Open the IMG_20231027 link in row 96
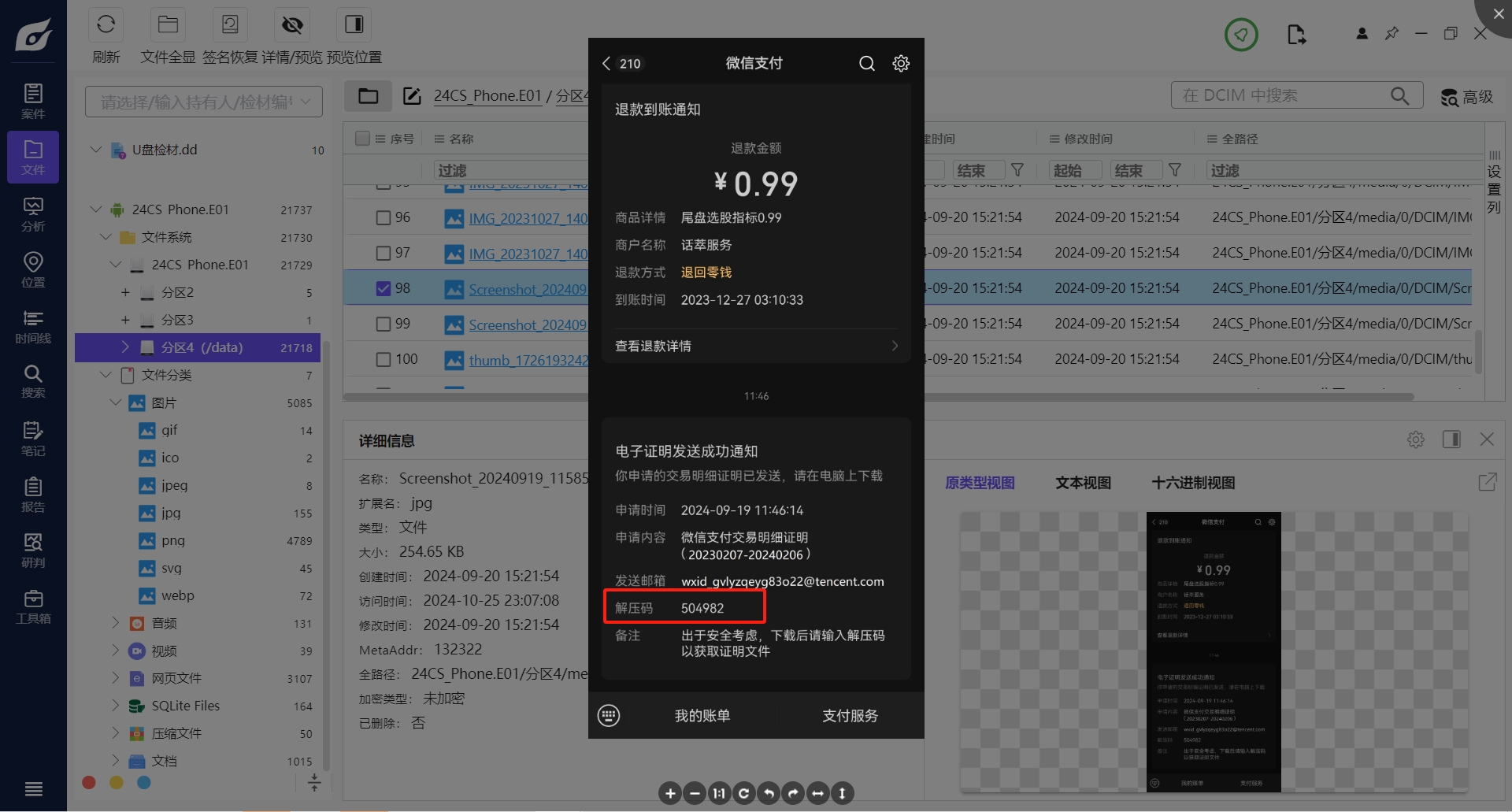 click(528, 218)
